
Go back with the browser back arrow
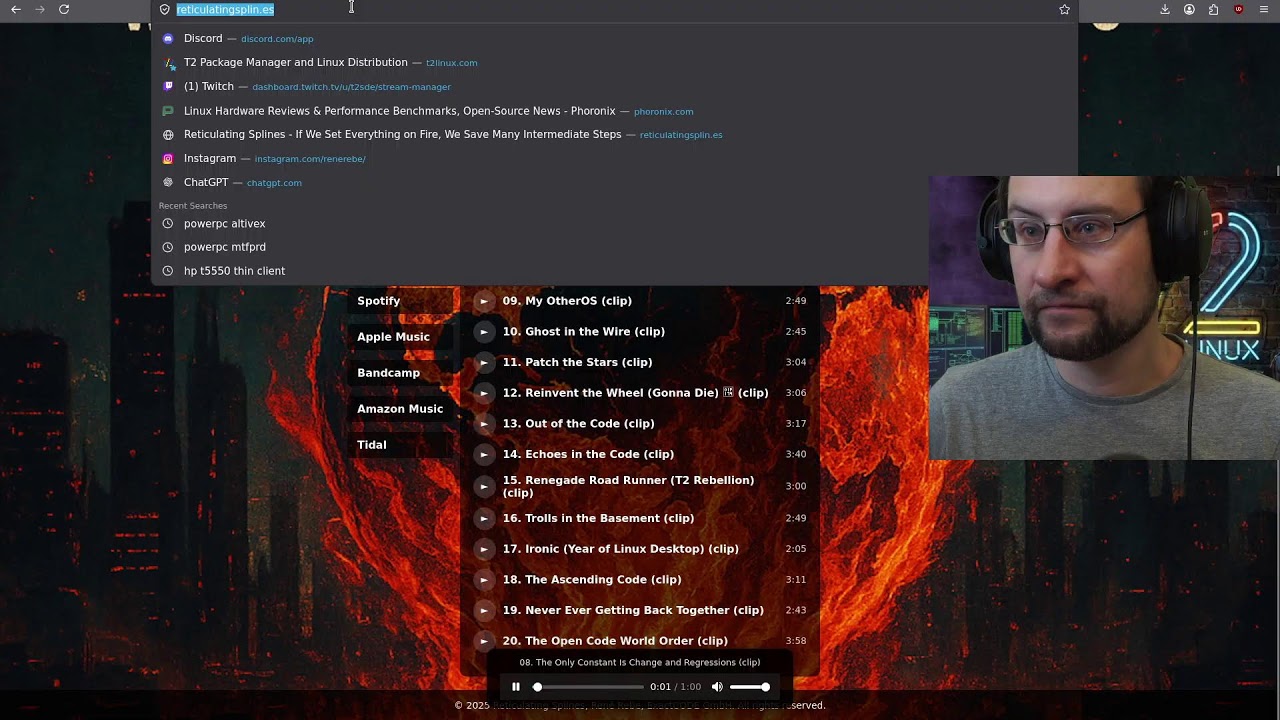pyautogui.click(x=15, y=9)
